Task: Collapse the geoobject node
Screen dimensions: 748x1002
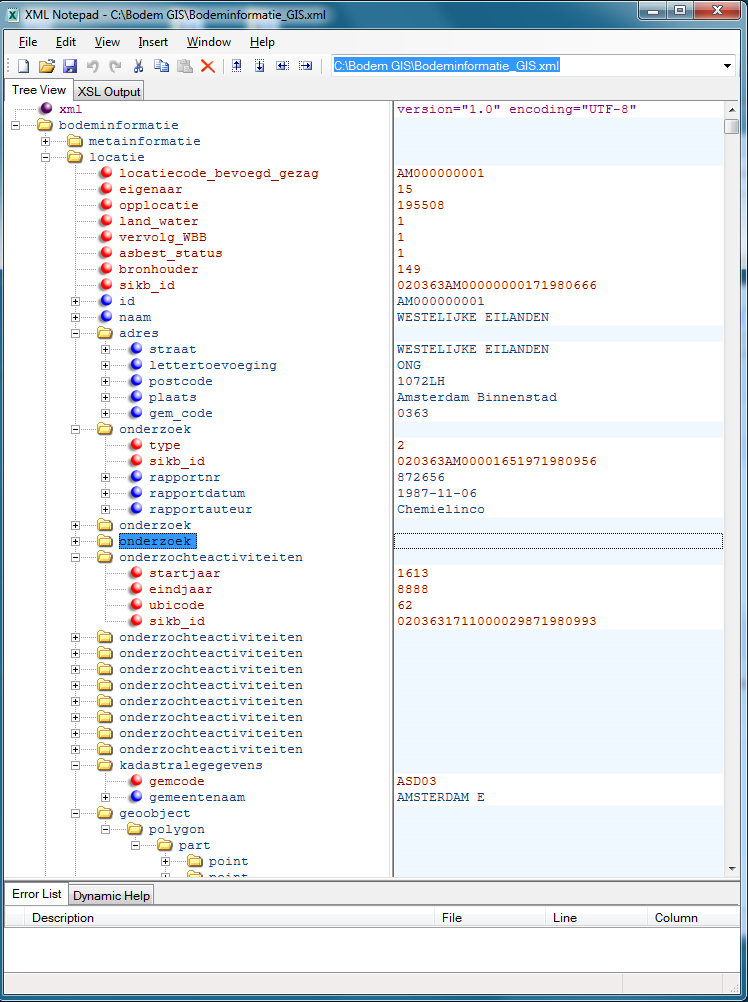Action: pyautogui.click(x=75, y=813)
